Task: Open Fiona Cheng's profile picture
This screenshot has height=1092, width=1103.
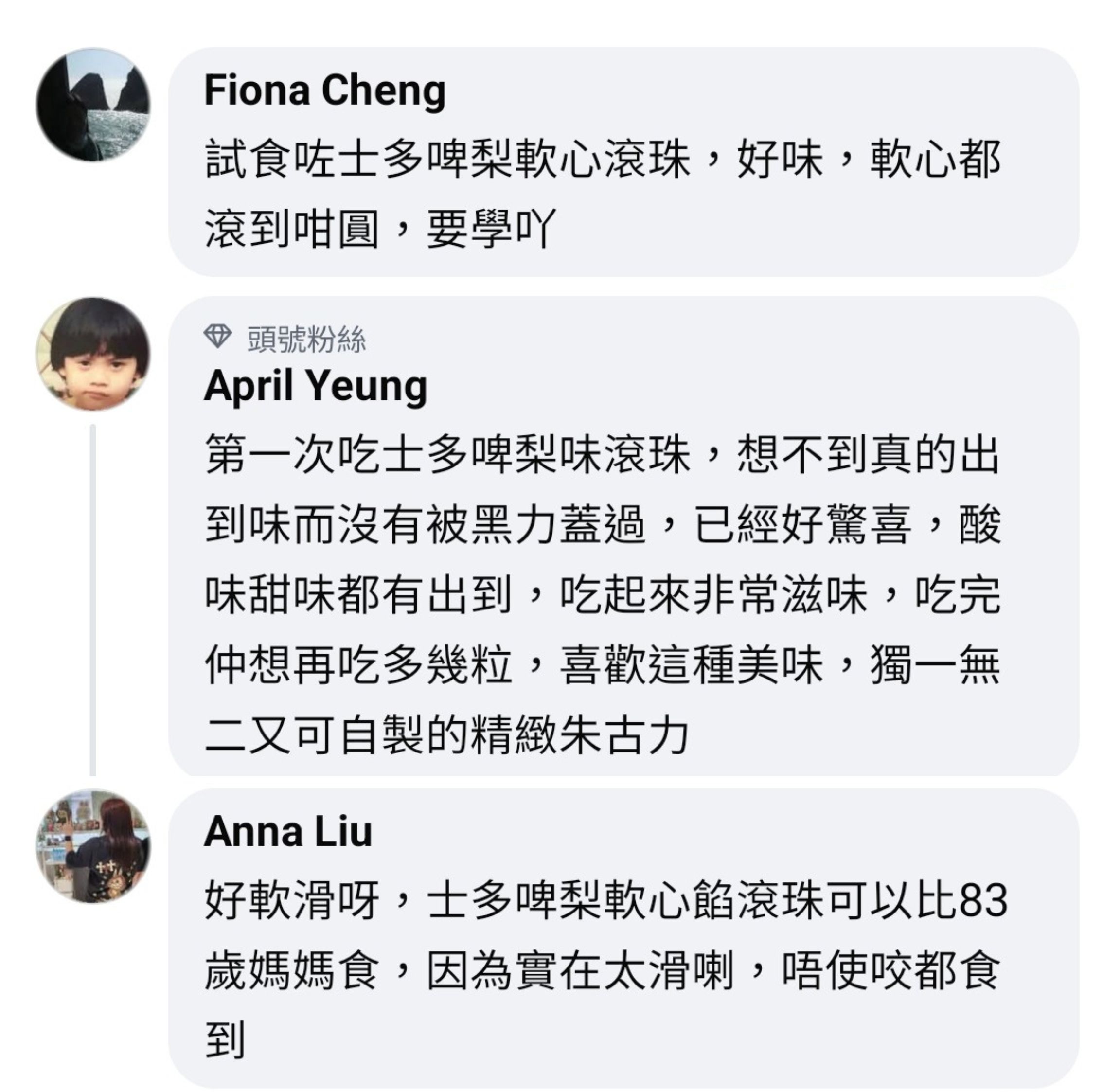Action: tap(93, 105)
